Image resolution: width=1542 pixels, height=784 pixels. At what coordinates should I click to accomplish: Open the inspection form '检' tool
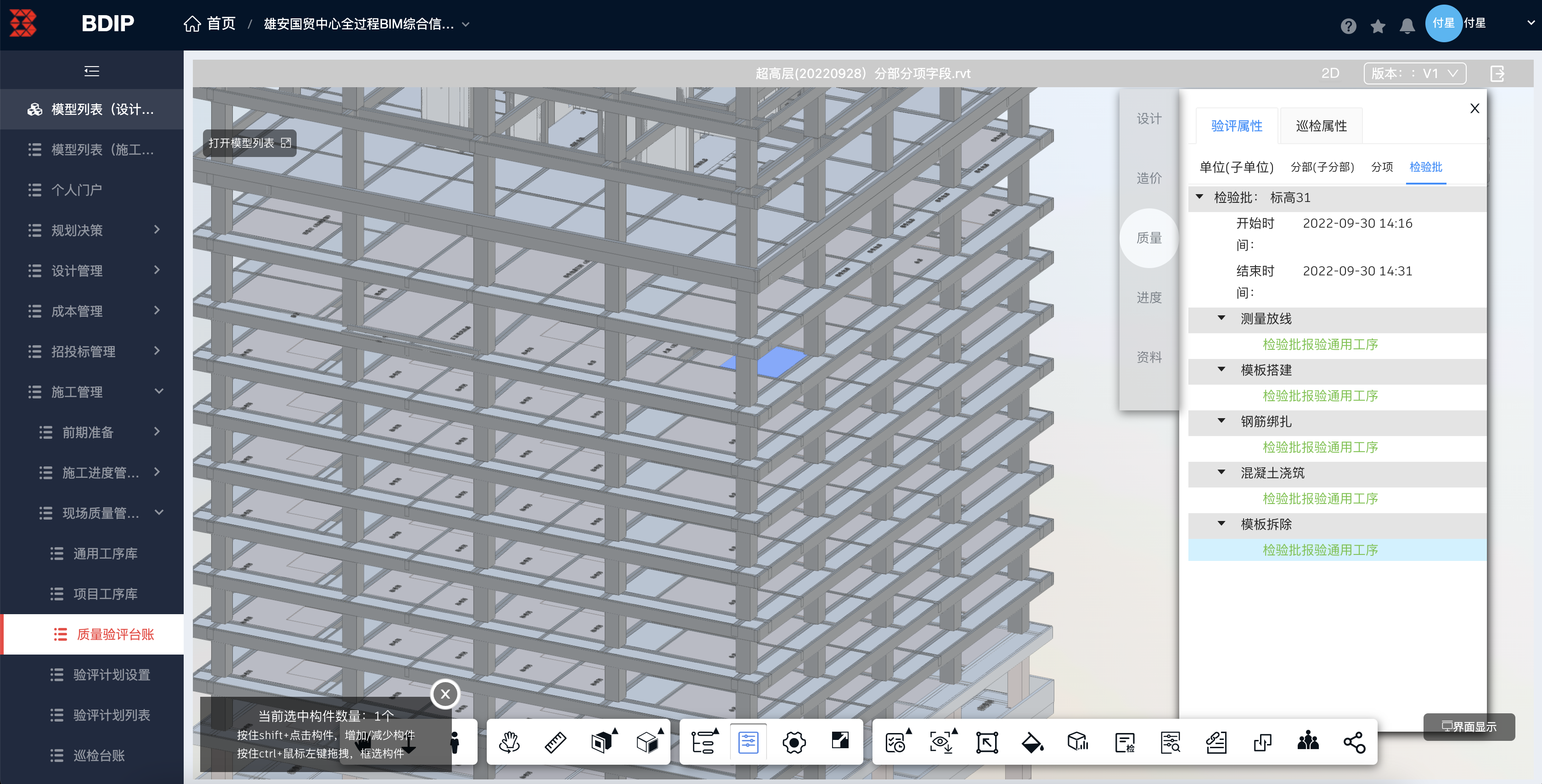1125,742
